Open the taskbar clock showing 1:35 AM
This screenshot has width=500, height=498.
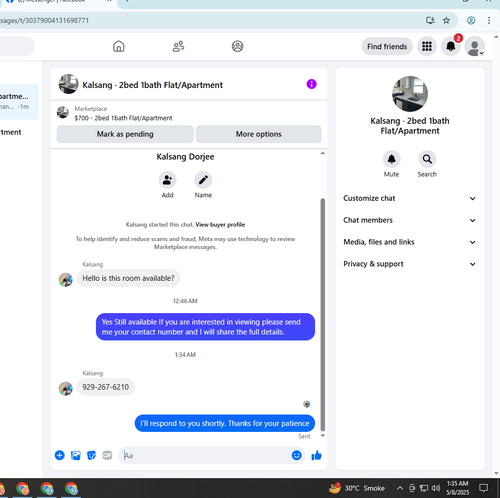click(458, 488)
